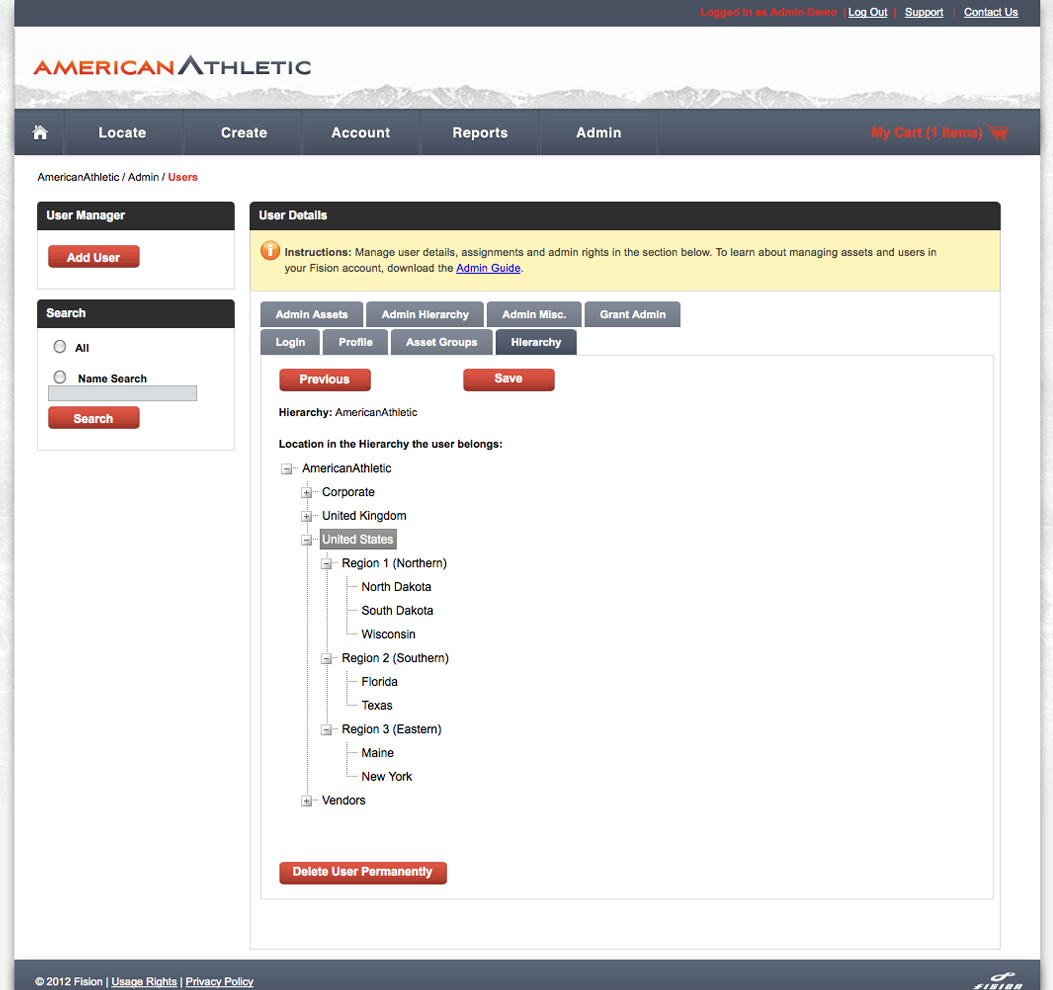
Task: Select the Hierarchy tab
Action: click(536, 342)
